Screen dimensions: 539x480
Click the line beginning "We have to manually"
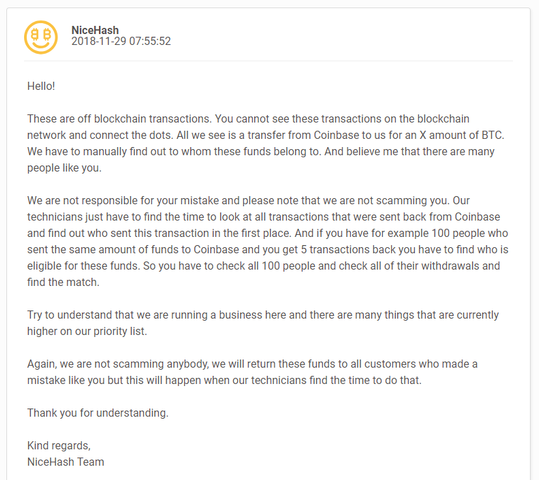pos(261,152)
